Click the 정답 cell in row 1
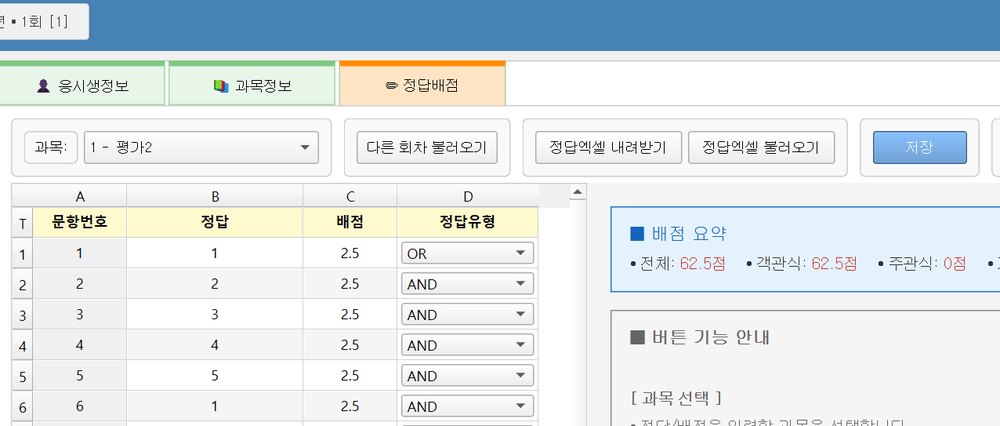The image size is (1000, 426). pos(214,253)
